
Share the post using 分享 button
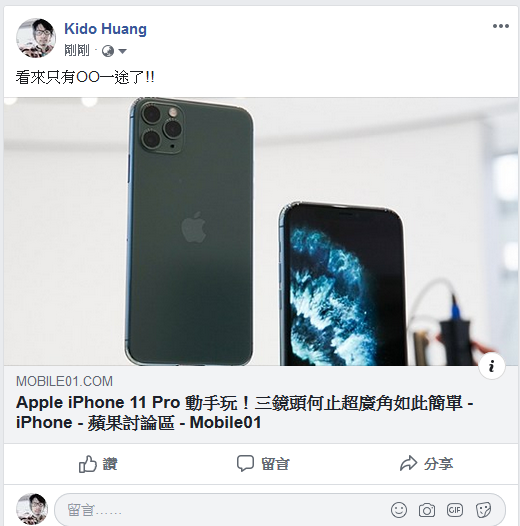pos(426,464)
